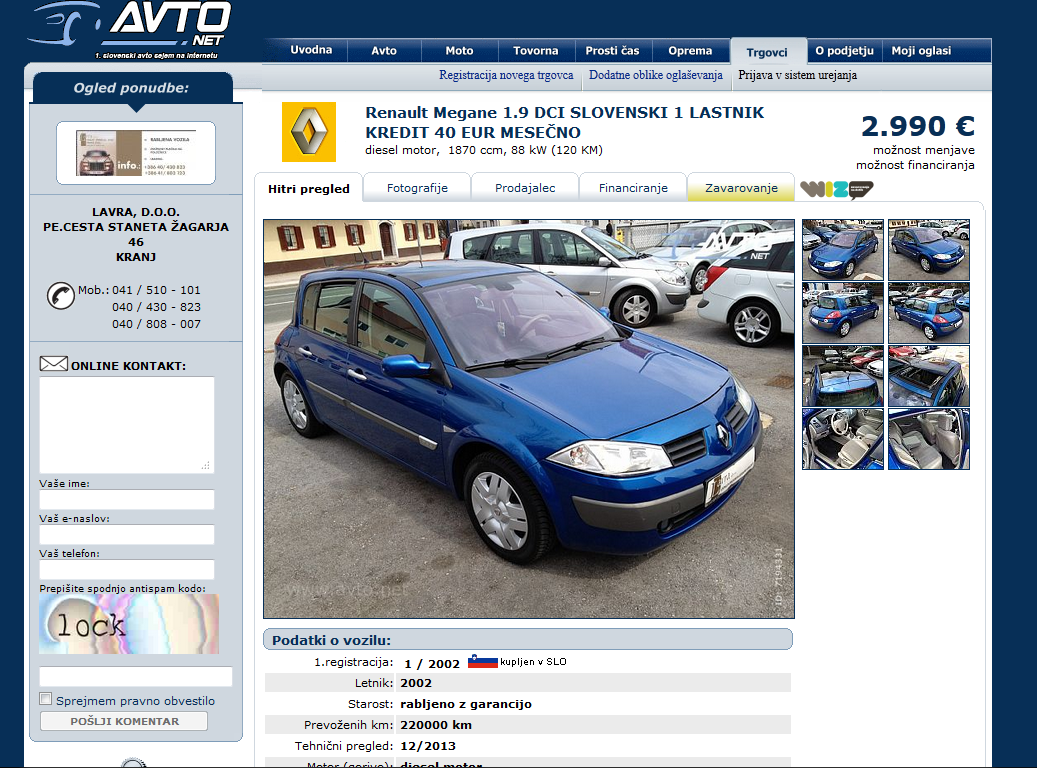
Task: Click the Letnik value 2002
Action: [x=416, y=683]
